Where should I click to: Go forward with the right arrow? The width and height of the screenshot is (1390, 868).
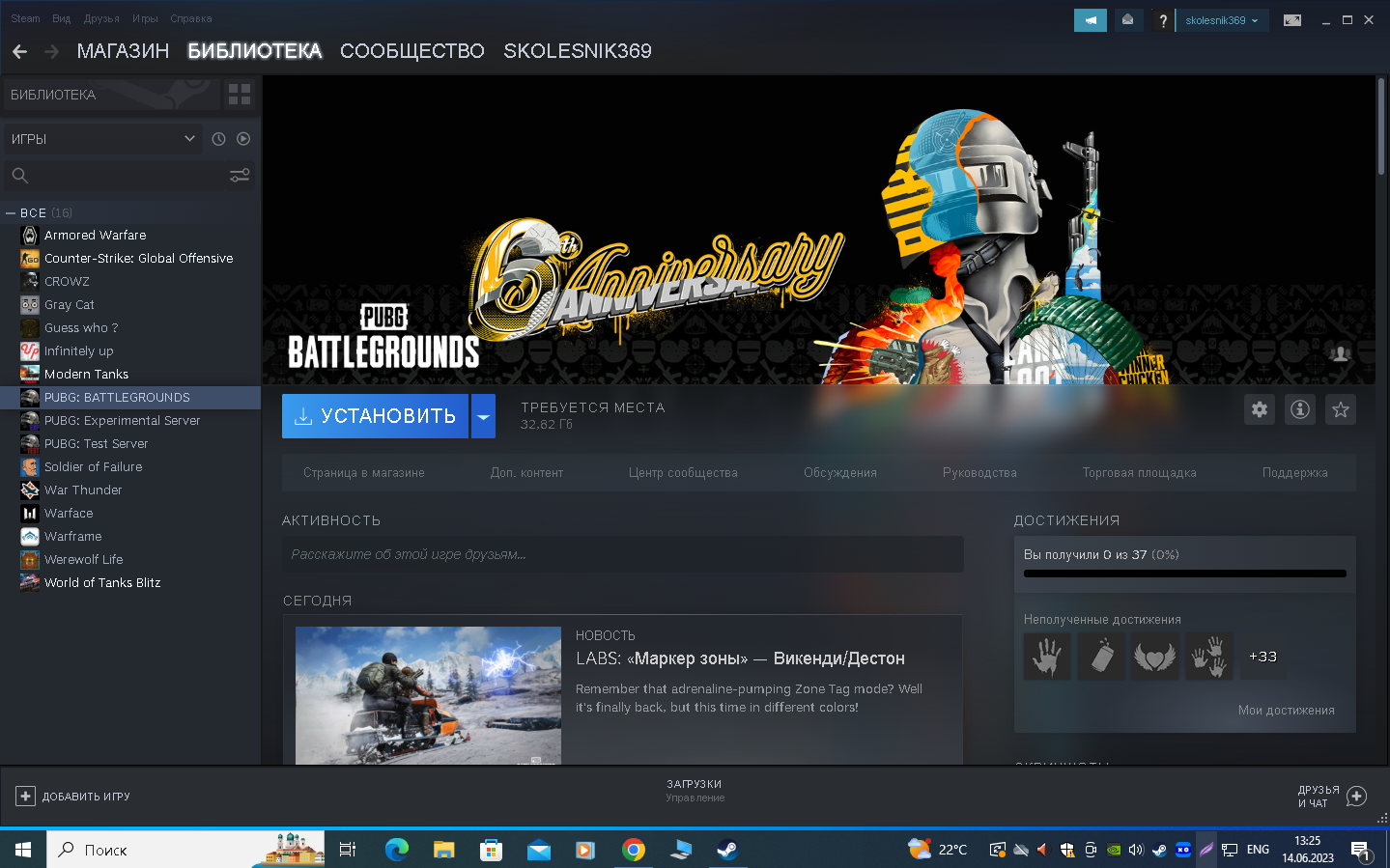[52, 51]
